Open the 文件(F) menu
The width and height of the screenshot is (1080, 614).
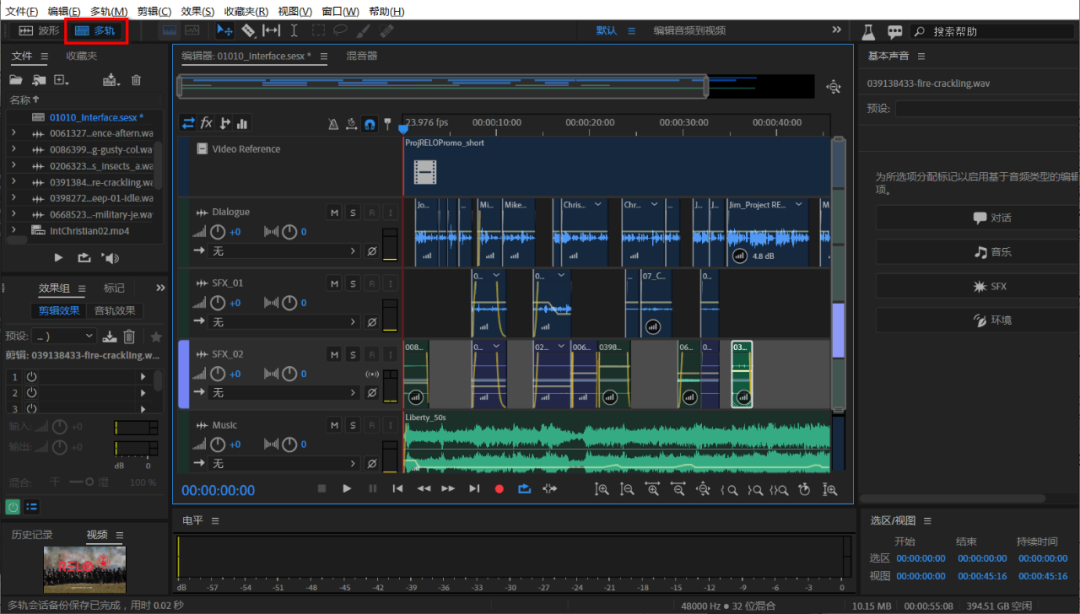22,11
